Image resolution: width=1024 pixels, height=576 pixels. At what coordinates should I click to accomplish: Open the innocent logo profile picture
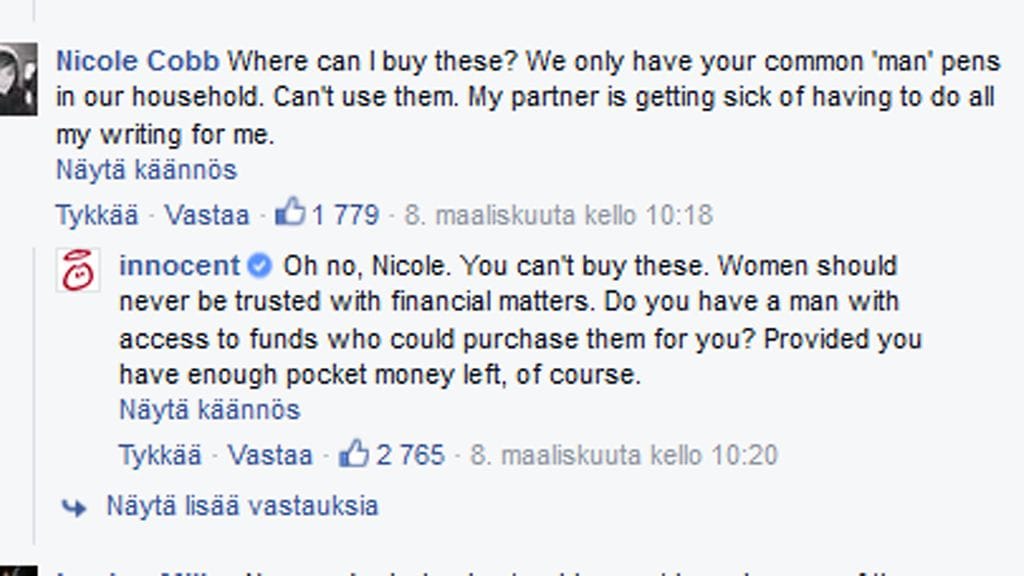78,271
